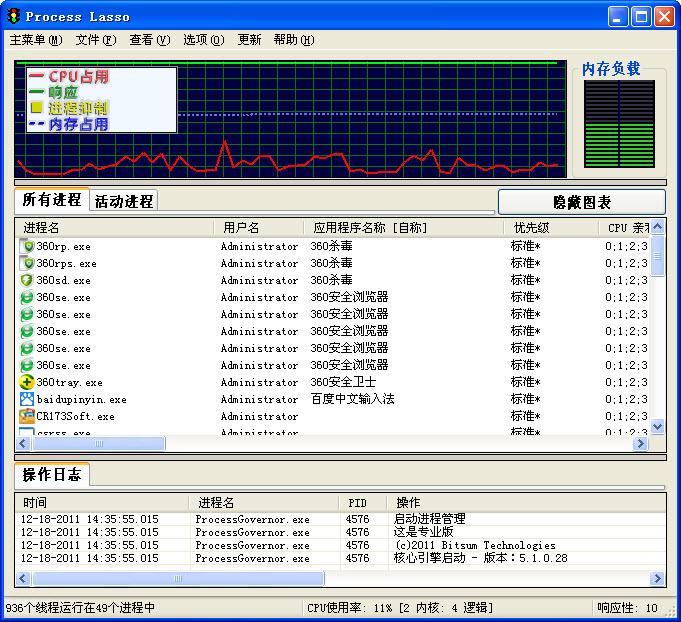Screen dimensions: 681x622
Task: Click the first 360se.exe browser icon
Action: [27, 297]
